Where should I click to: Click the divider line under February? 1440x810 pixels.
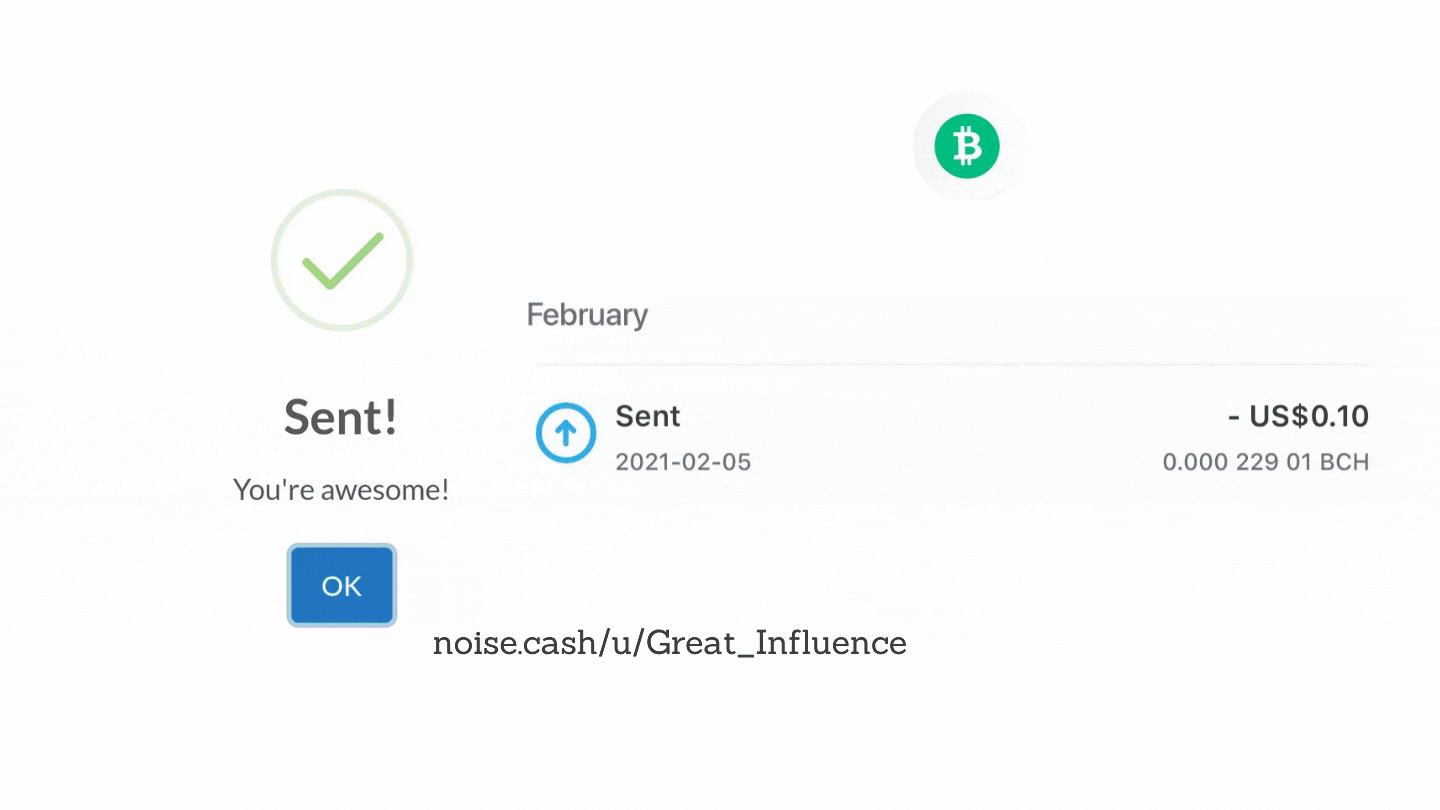coord(952,364)
